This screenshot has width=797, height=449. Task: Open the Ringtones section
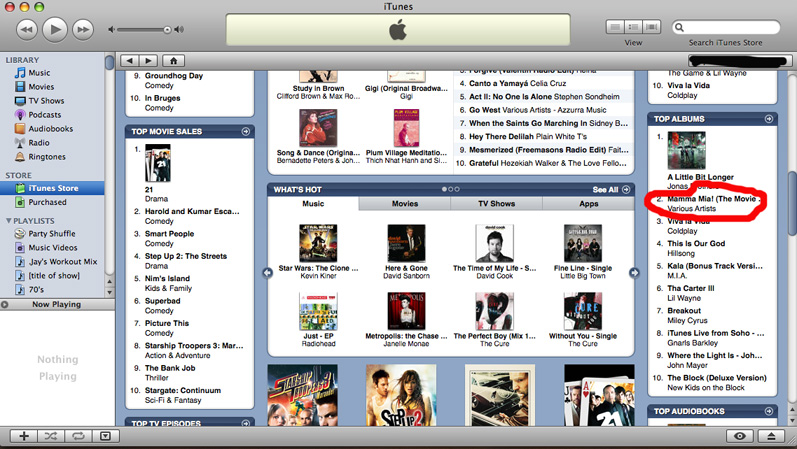(x=47, y=157)
